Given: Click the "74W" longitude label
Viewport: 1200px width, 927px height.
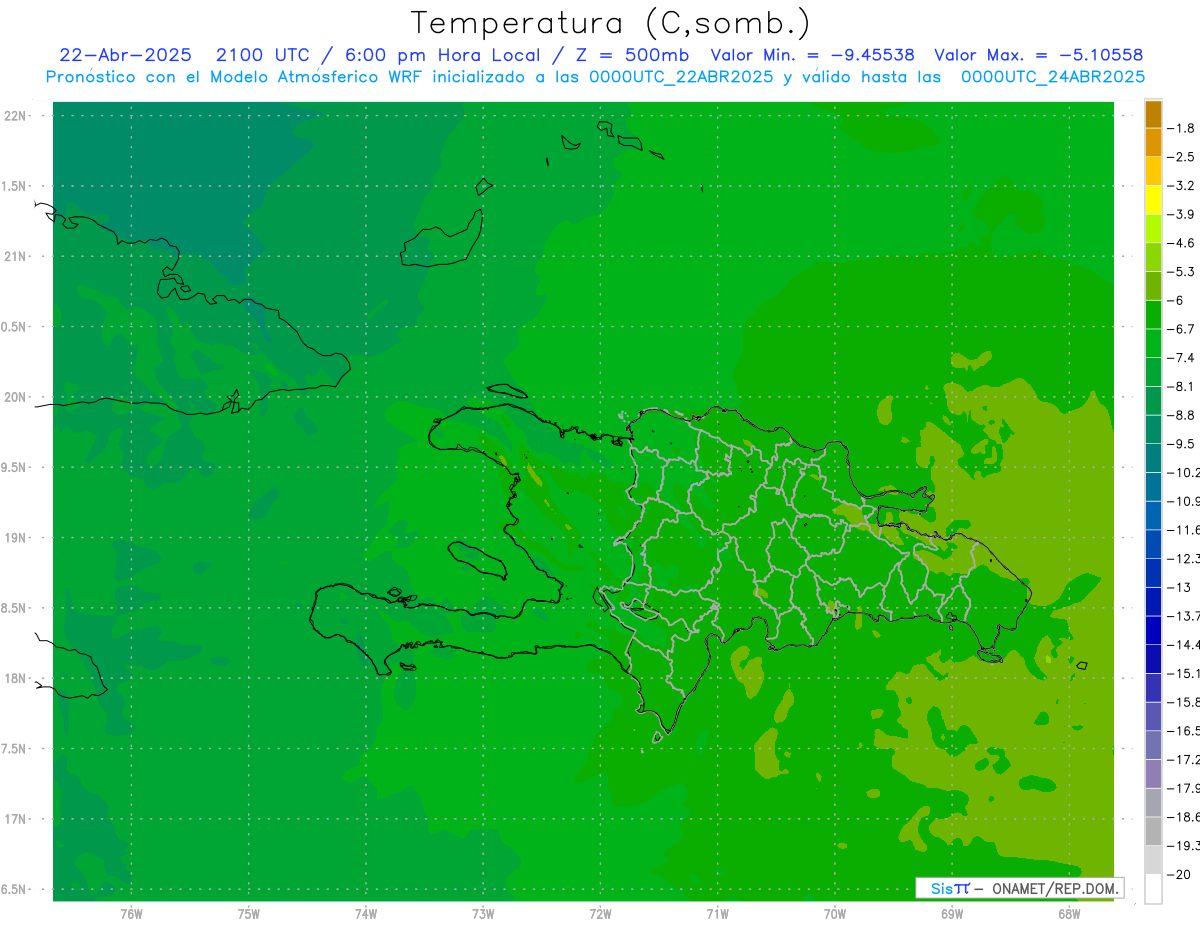Looking at the screenshot, I should point(366,914).
